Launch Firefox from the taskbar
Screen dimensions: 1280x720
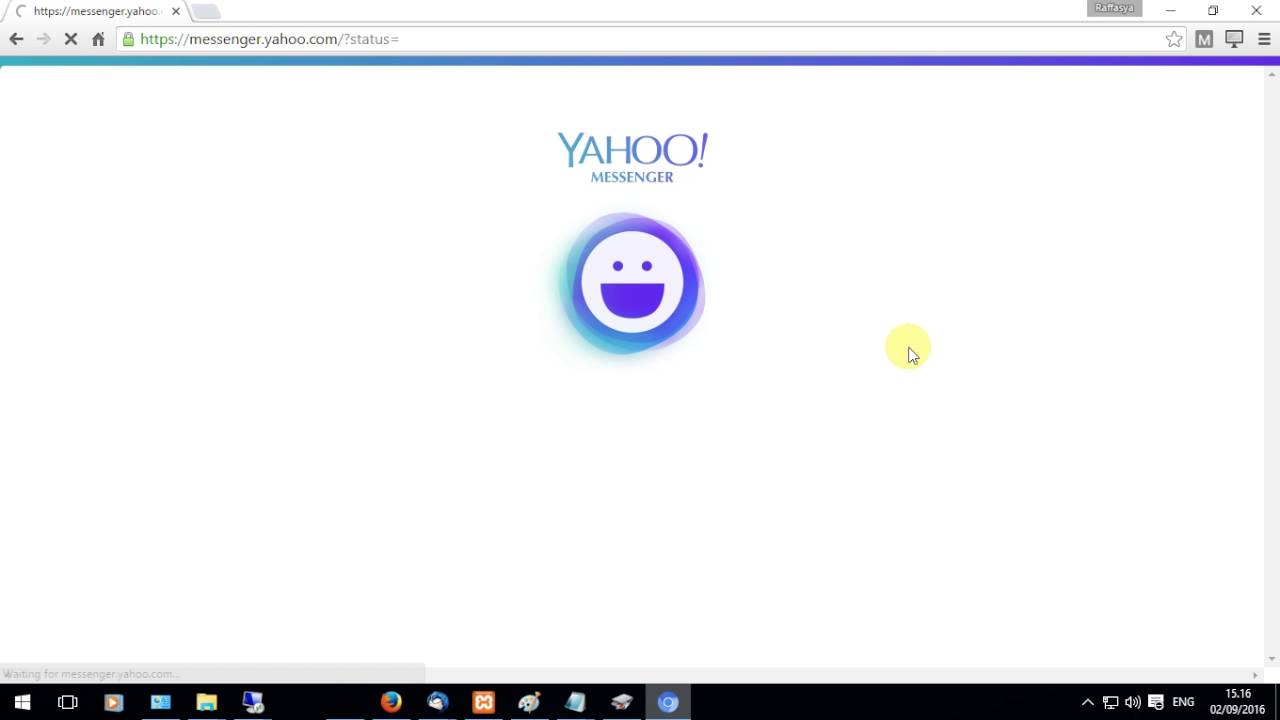click(391, 702)
